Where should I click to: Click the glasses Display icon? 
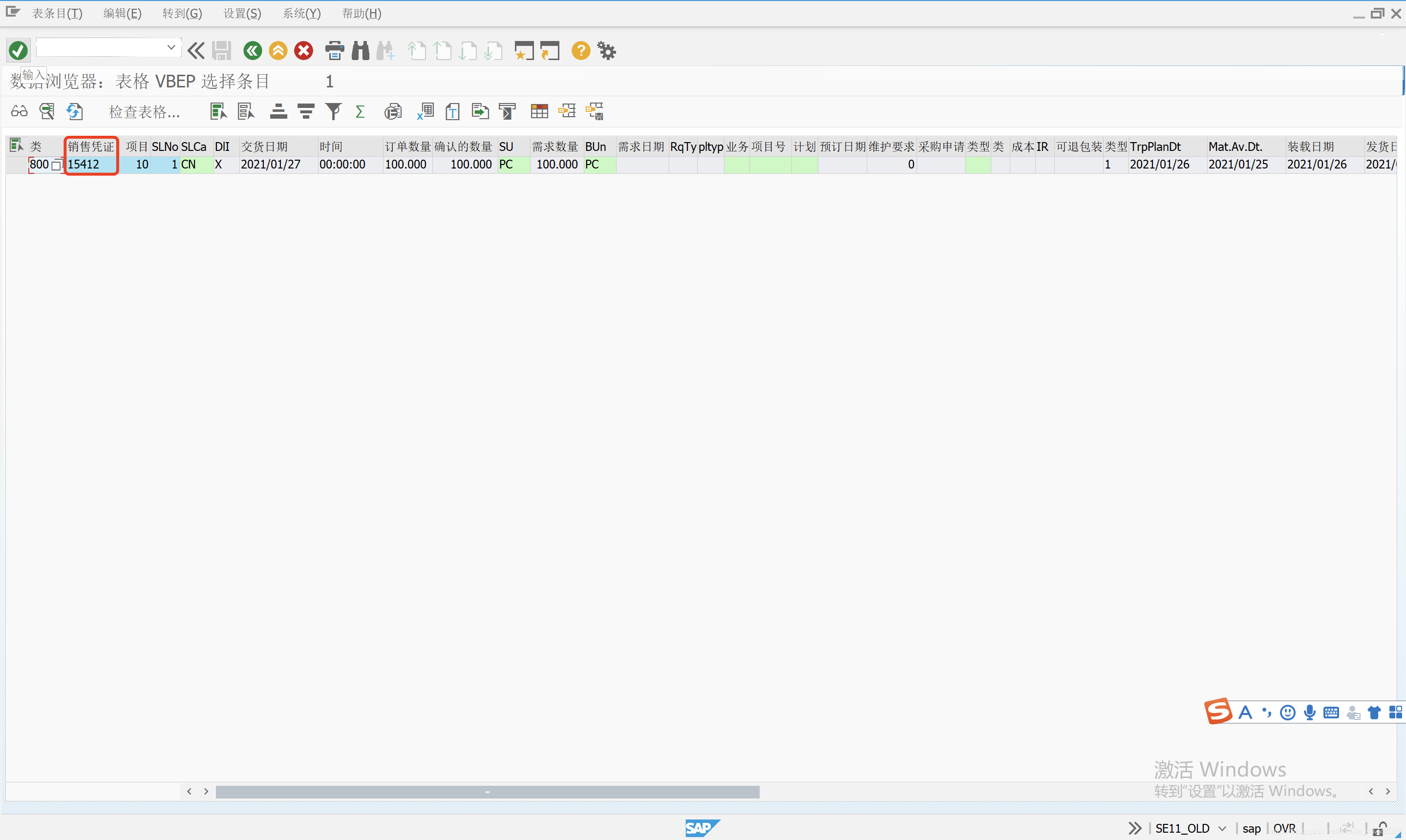tap(19, 111)
